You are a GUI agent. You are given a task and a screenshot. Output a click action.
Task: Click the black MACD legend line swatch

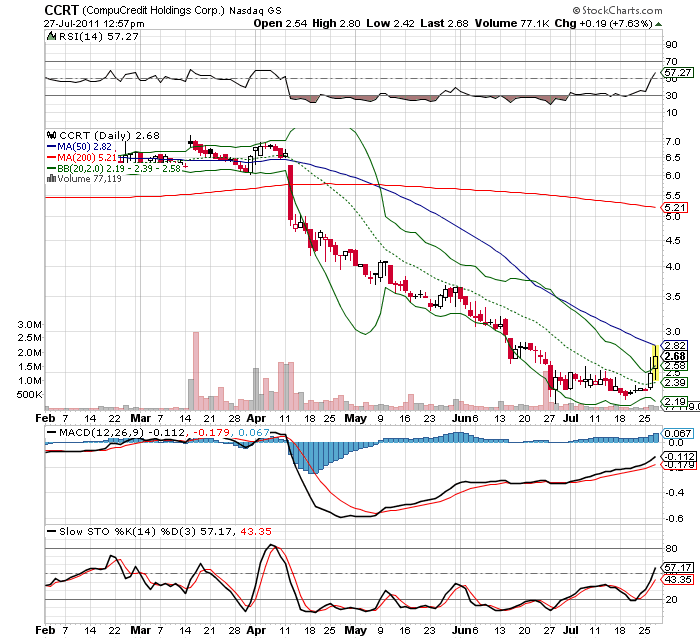tap(51, 432)
